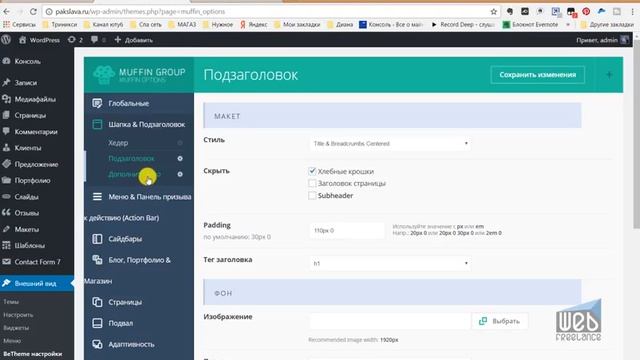The height and width of the screenshot is (360, 640).
Task: Click the plus icon beside save button
Action: click(609, 75)
